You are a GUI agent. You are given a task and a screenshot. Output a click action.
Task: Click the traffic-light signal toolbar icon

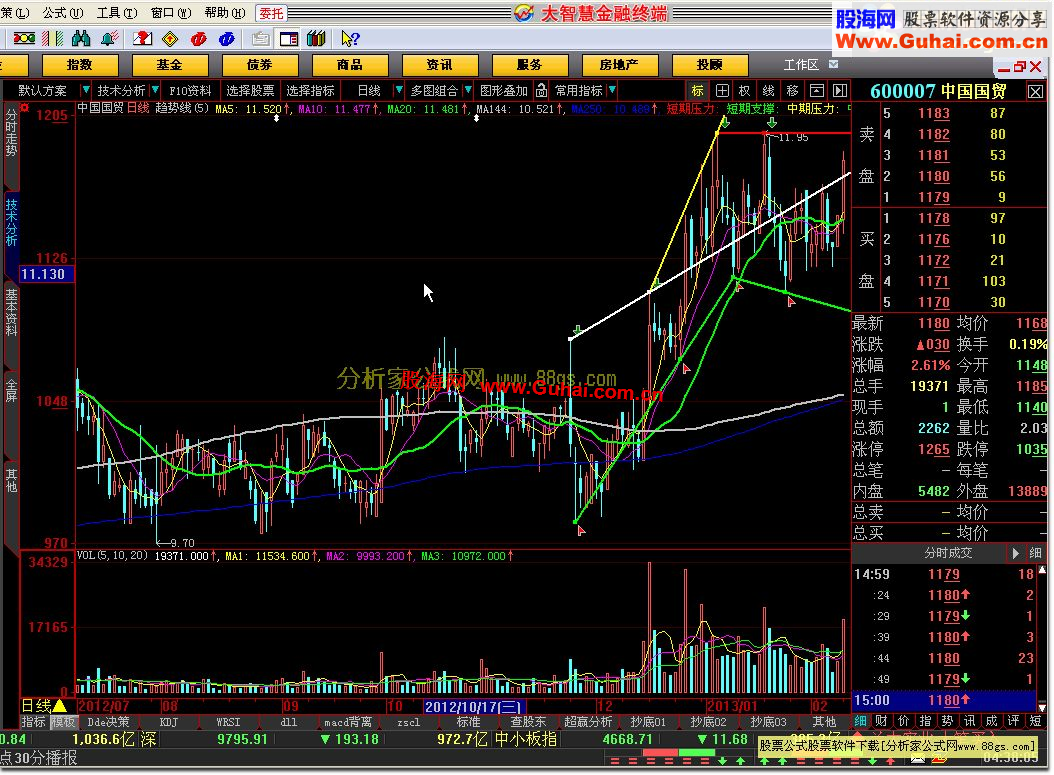pos(24,39)
